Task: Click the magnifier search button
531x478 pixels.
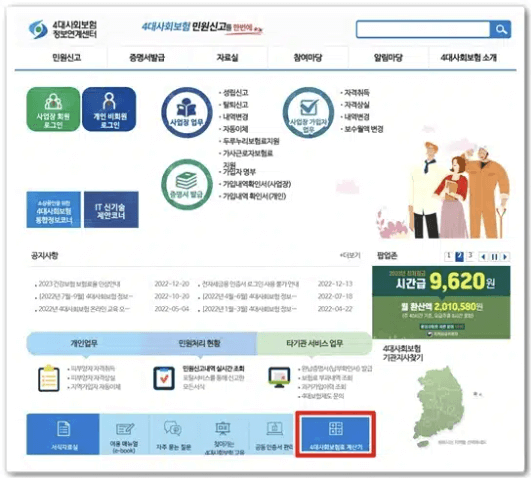Action: (501, 30)
